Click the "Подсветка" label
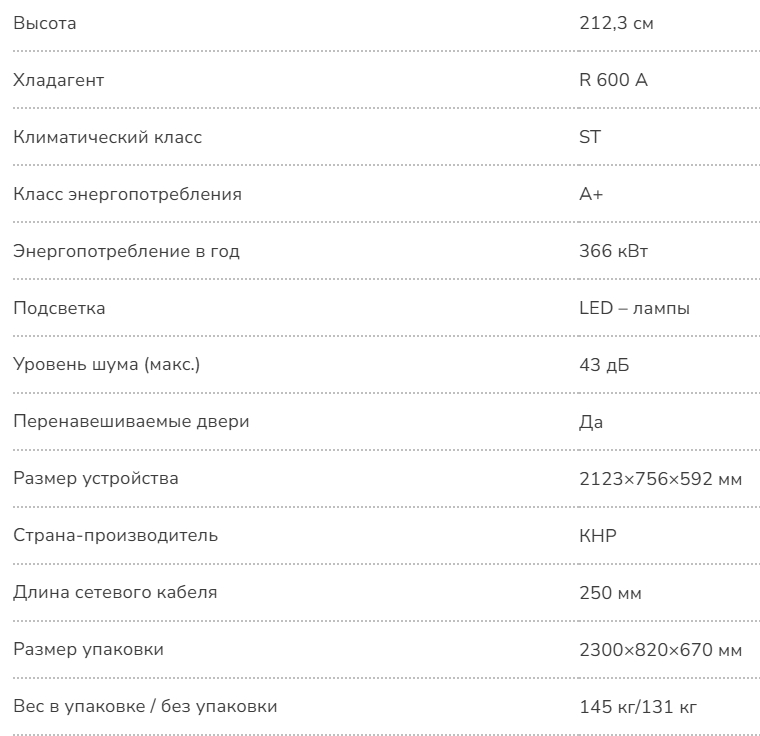The image size is (760, 736). click(59, 308)
